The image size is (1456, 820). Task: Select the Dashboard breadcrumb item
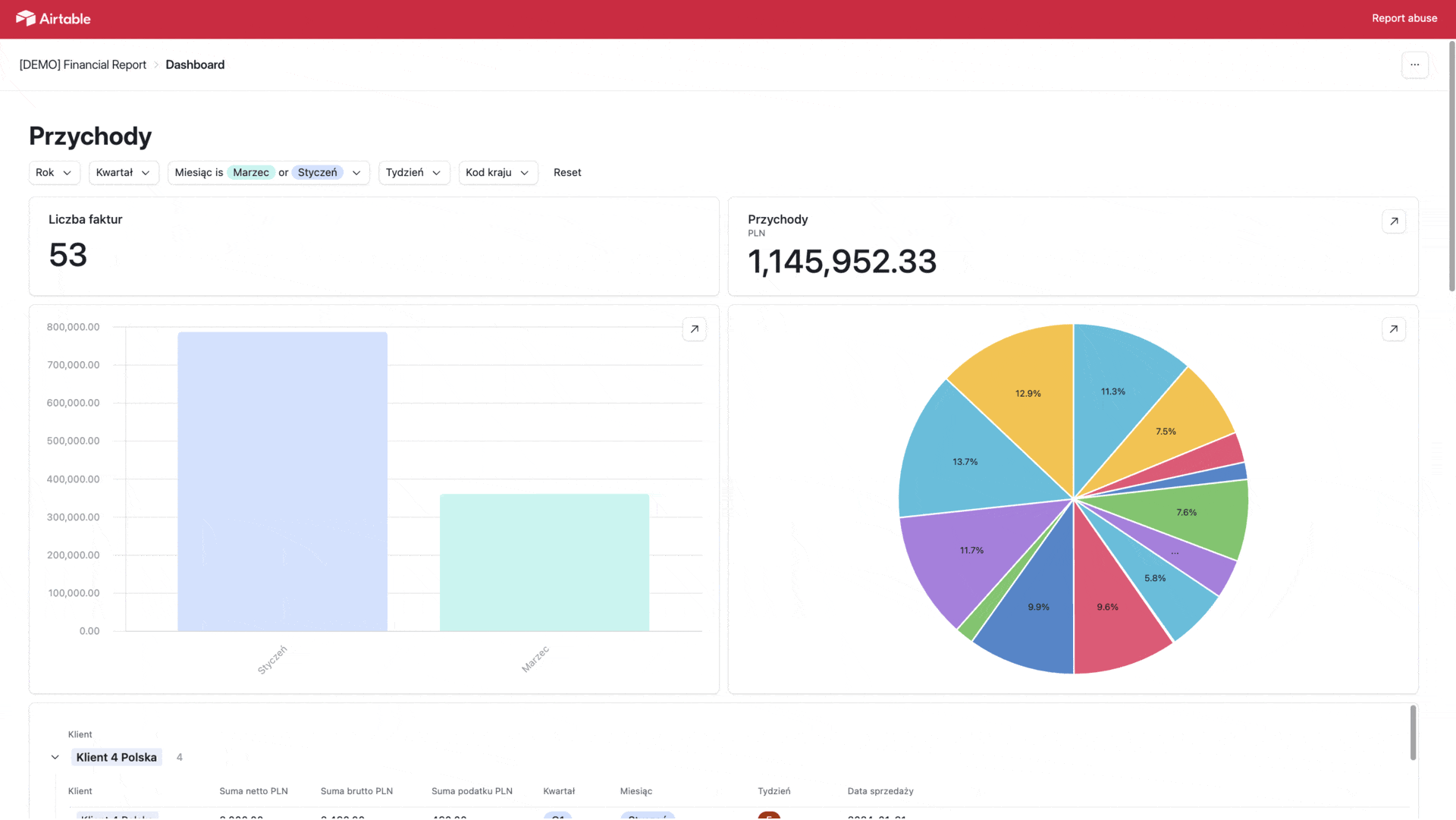(x=195, y=64)
